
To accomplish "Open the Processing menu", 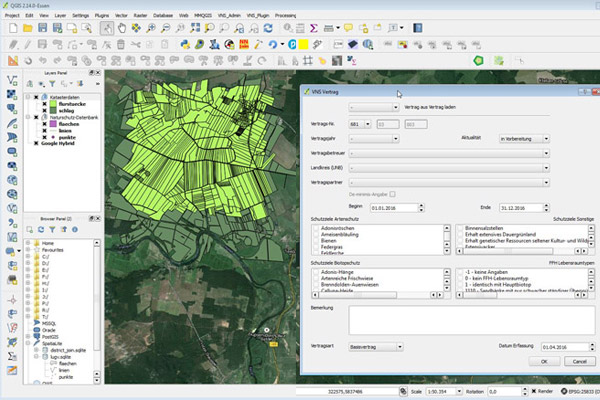I will pos(285,15).
